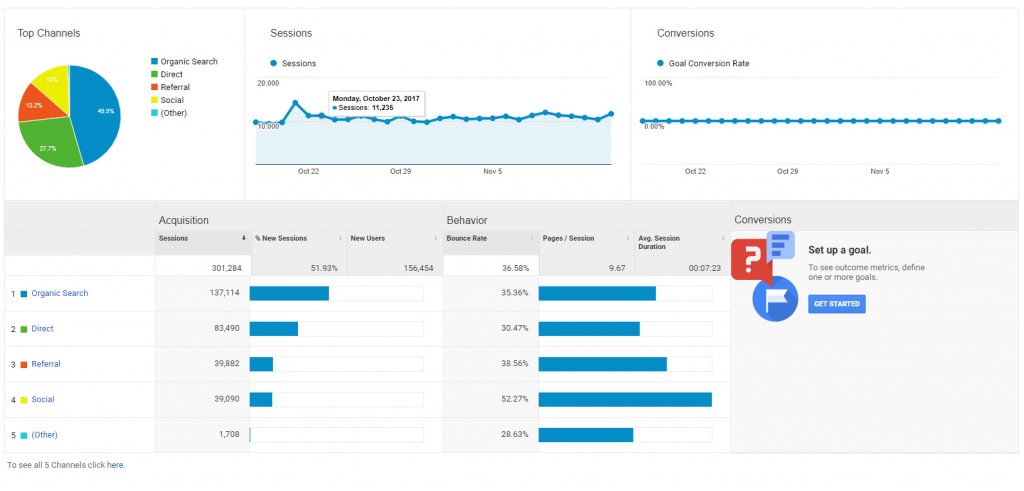This screenshot has height=491, width=1024.
Task: Click the Acquisition section header
Action: (184, 221)
